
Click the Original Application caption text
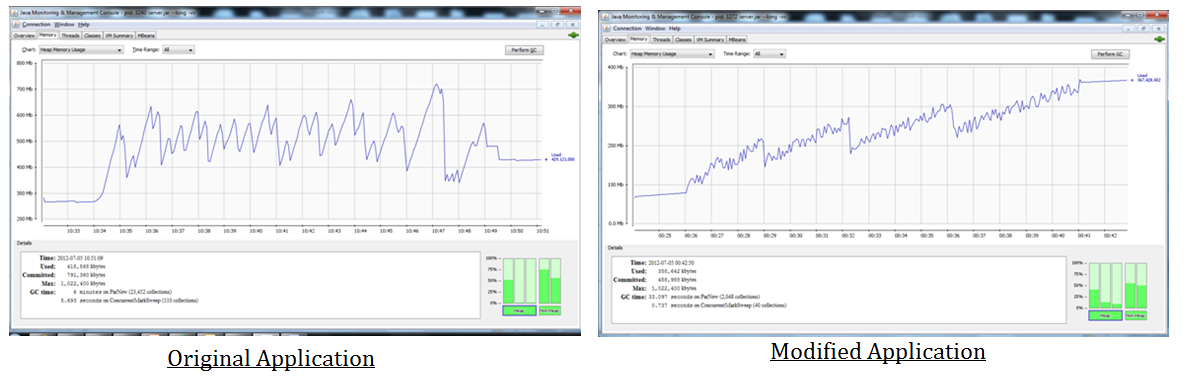pyautogui.click(x=271, y=359)
